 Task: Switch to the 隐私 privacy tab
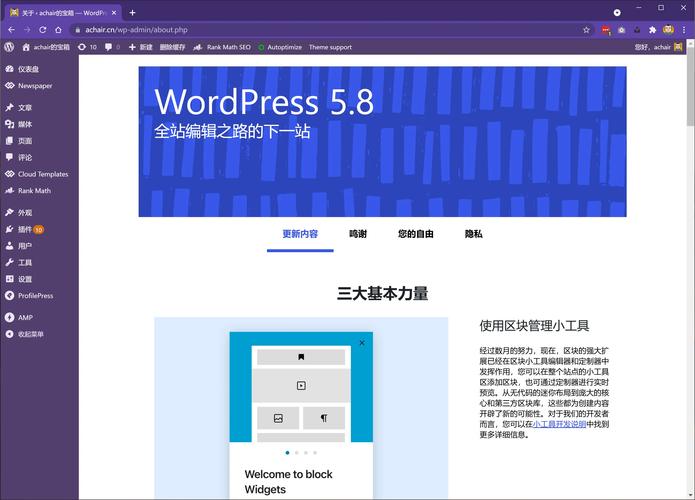473,234
